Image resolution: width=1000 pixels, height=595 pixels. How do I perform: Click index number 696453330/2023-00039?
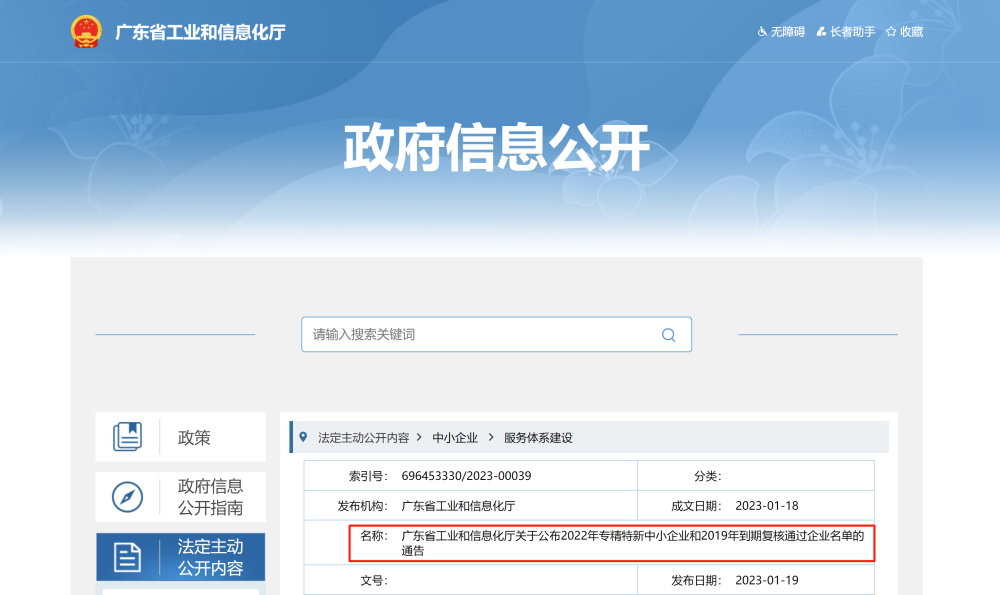466,476
